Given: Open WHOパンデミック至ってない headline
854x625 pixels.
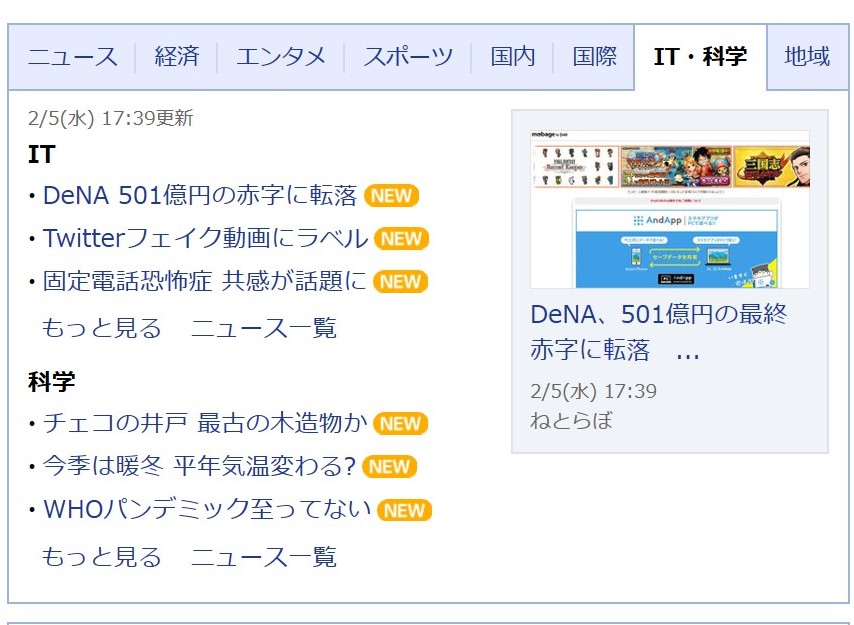Looking at the screenshot, I should pos(207,510).
